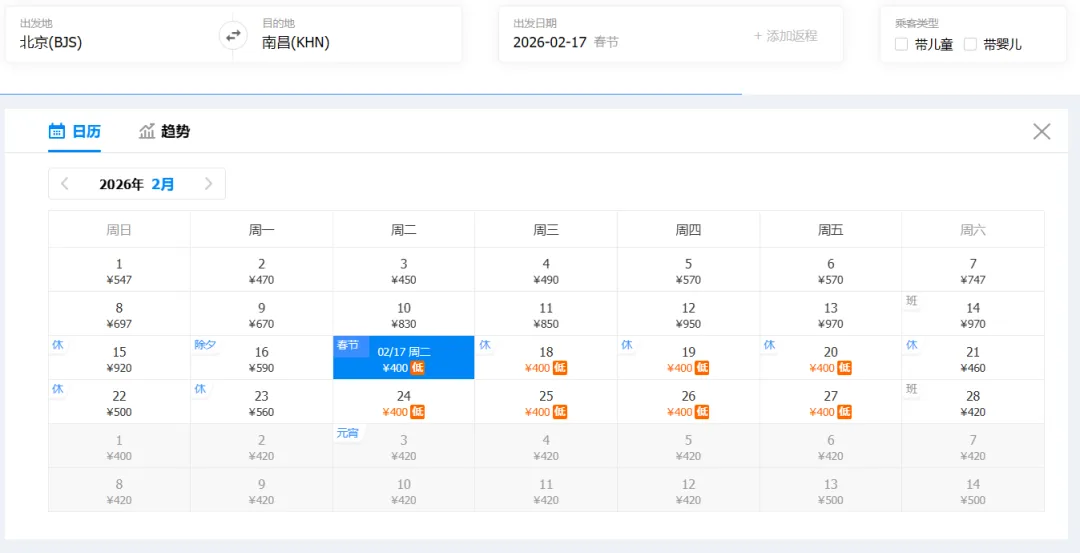Viewport: 1080px width, 553px height.
Task: Choose the highlighted 02/17 周二 date cell
Action: (x=404, y=357)
